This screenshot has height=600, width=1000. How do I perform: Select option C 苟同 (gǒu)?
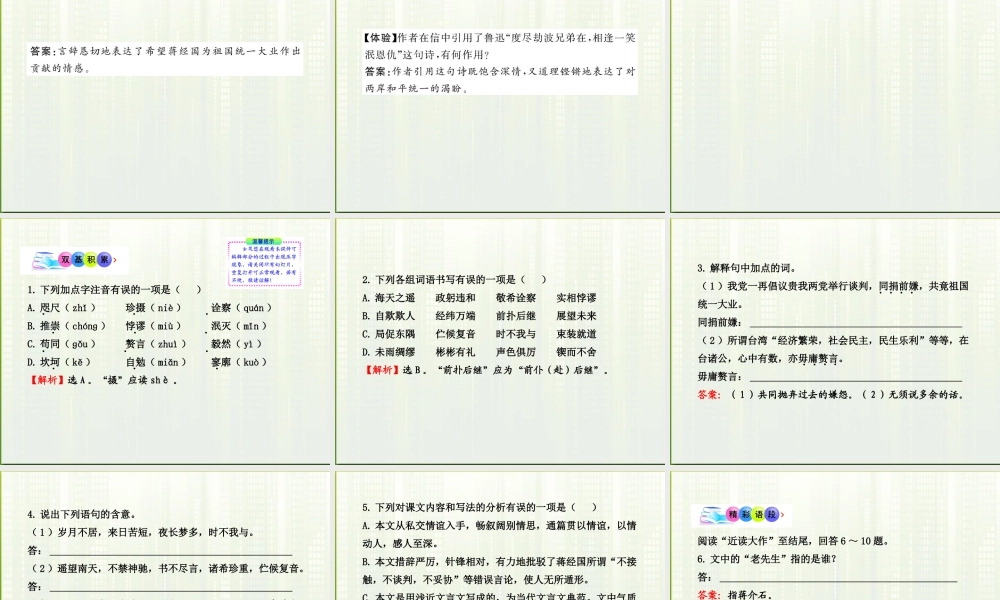(x=62, y=344)
